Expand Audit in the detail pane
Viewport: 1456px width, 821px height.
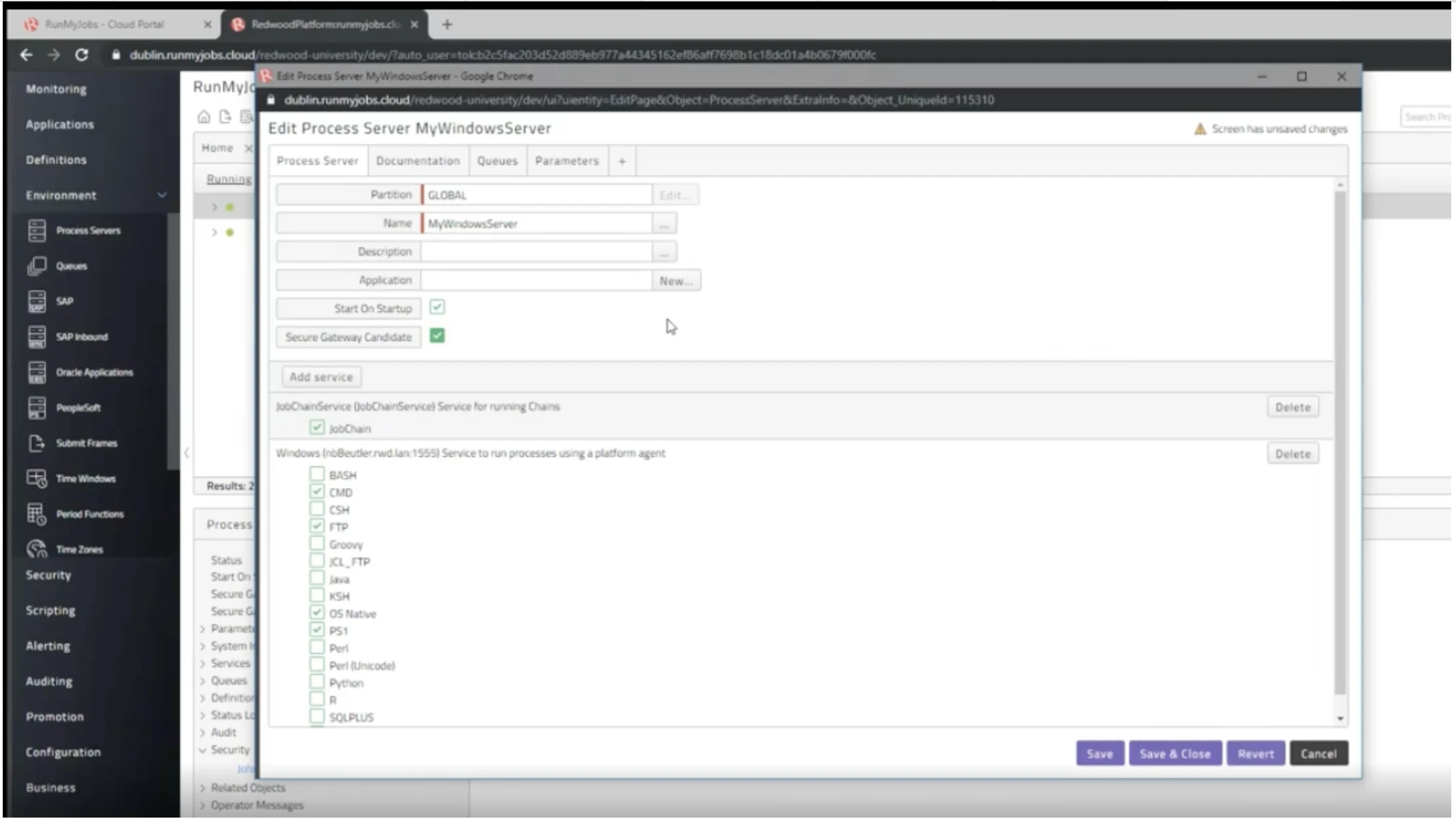(x=202, y=732)
